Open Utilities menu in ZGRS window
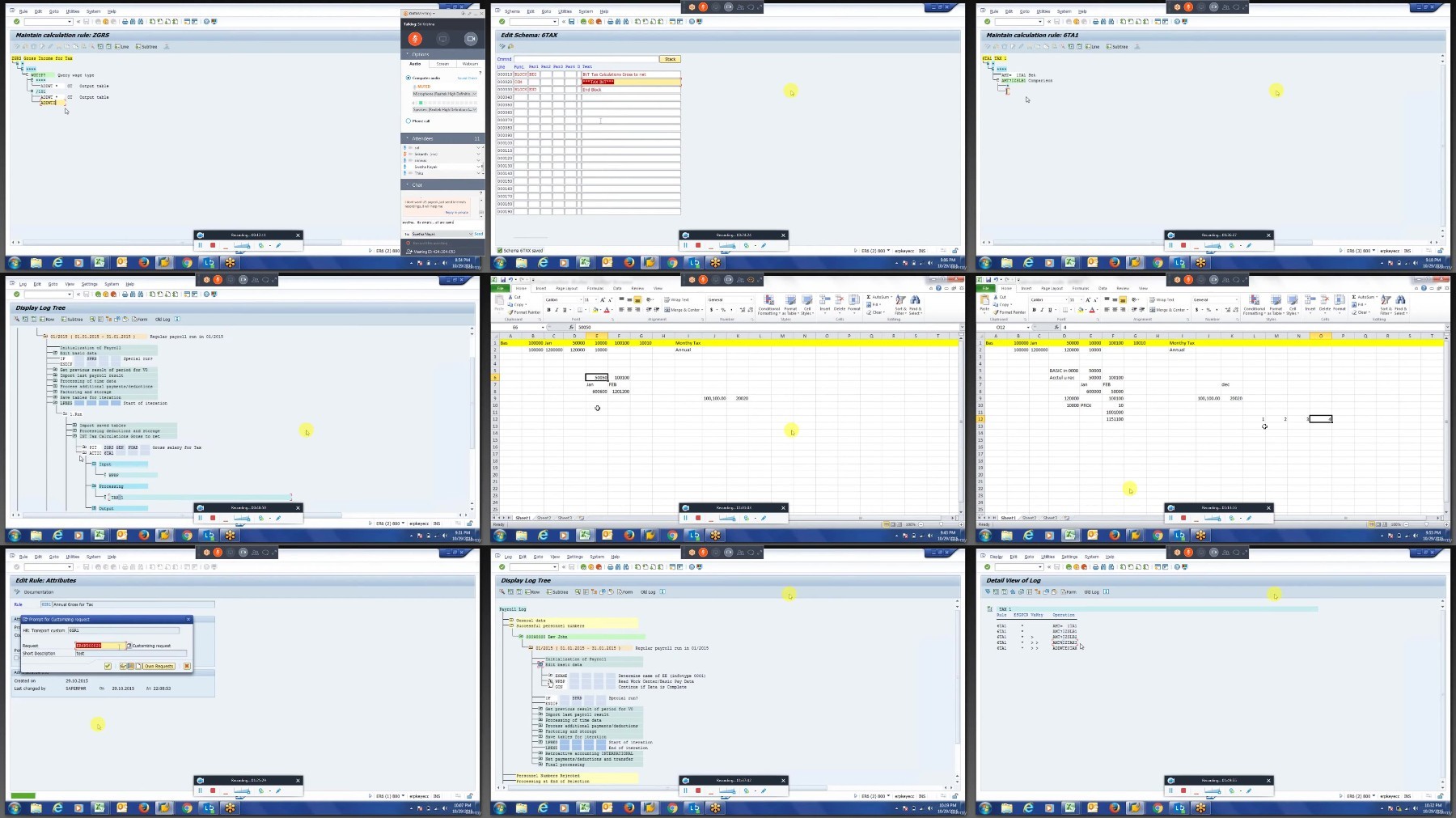Image resolution: width=1456 pixels, height=818 pixels. [73, 11]
